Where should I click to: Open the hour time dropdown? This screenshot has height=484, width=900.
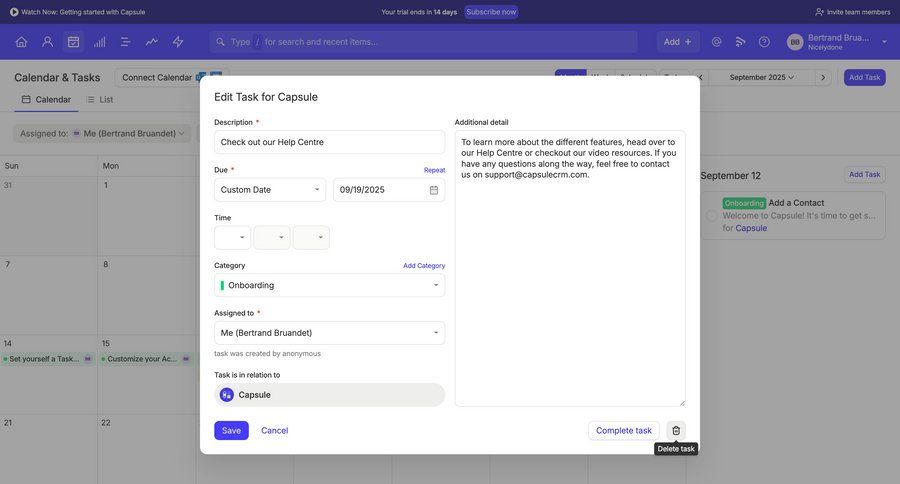pos(232,238)
